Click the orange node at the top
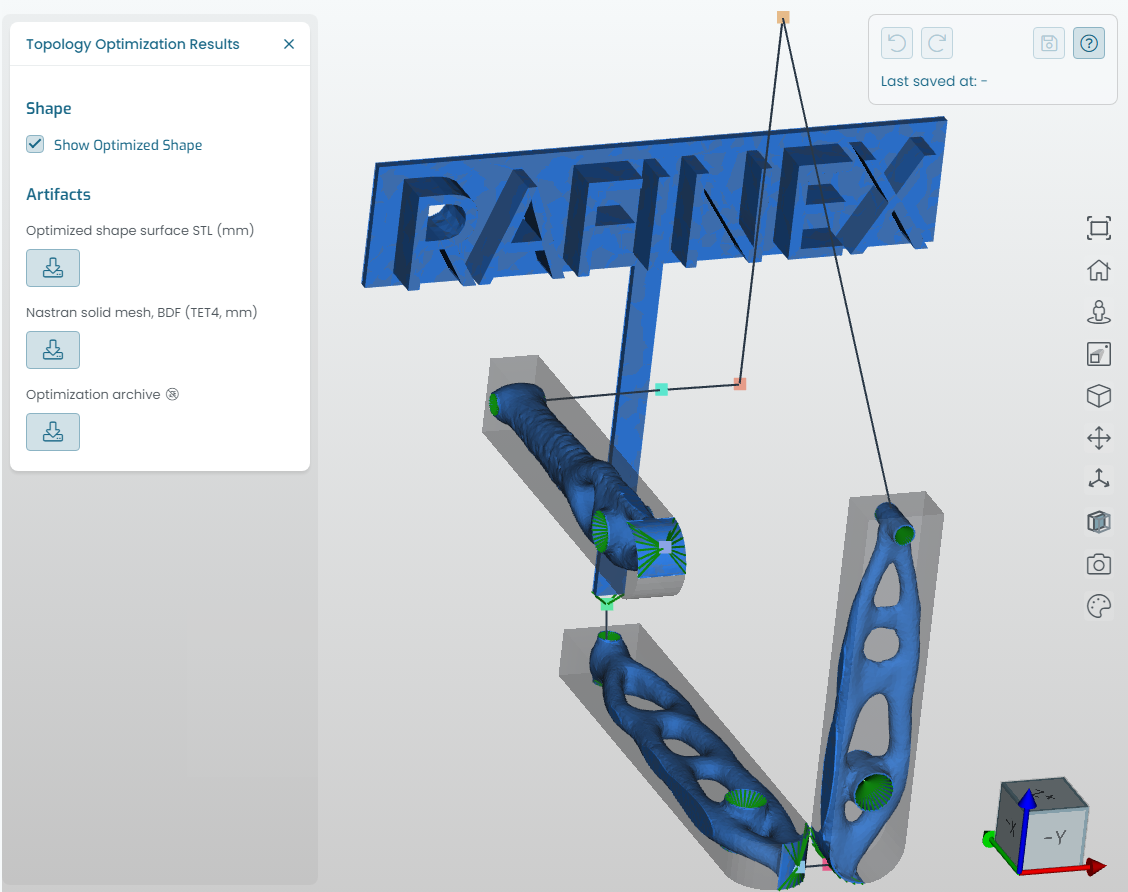Image resolution: width=1128 pixels, height=892 pixels. 783,17
